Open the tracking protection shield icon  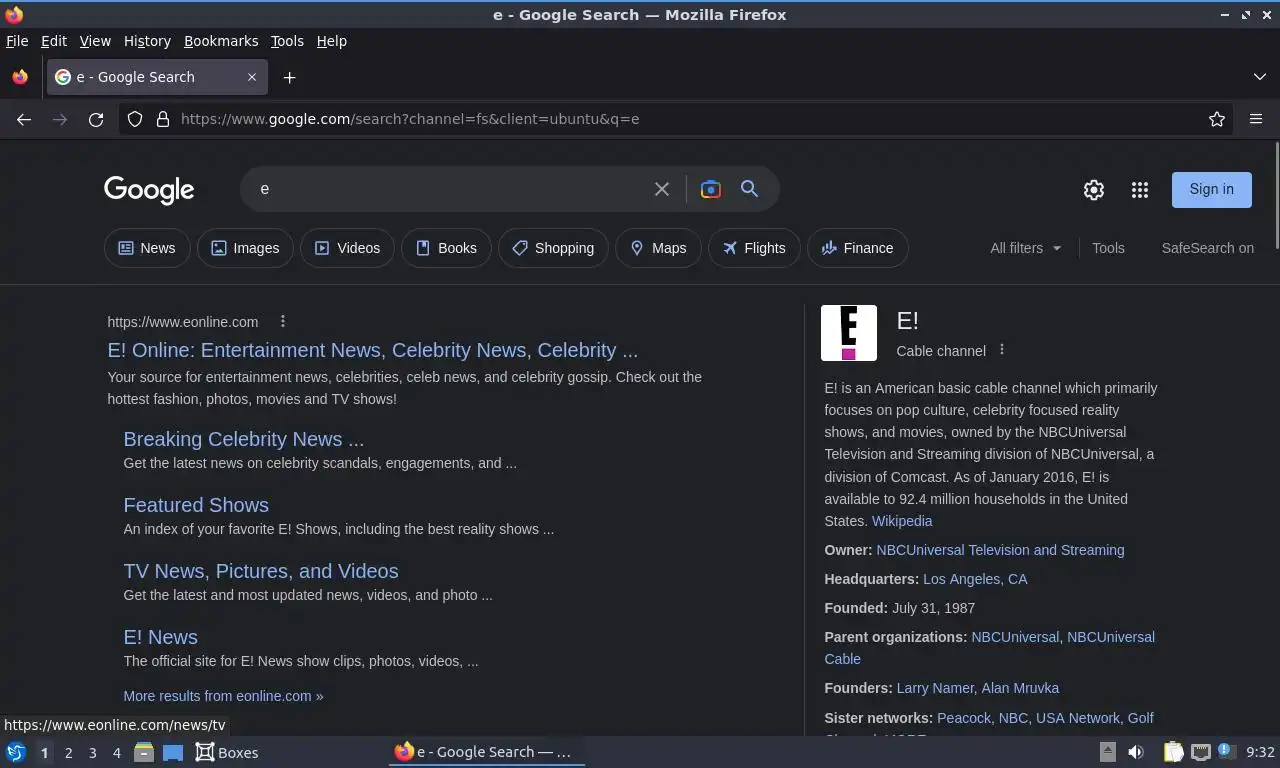(135, 119)
